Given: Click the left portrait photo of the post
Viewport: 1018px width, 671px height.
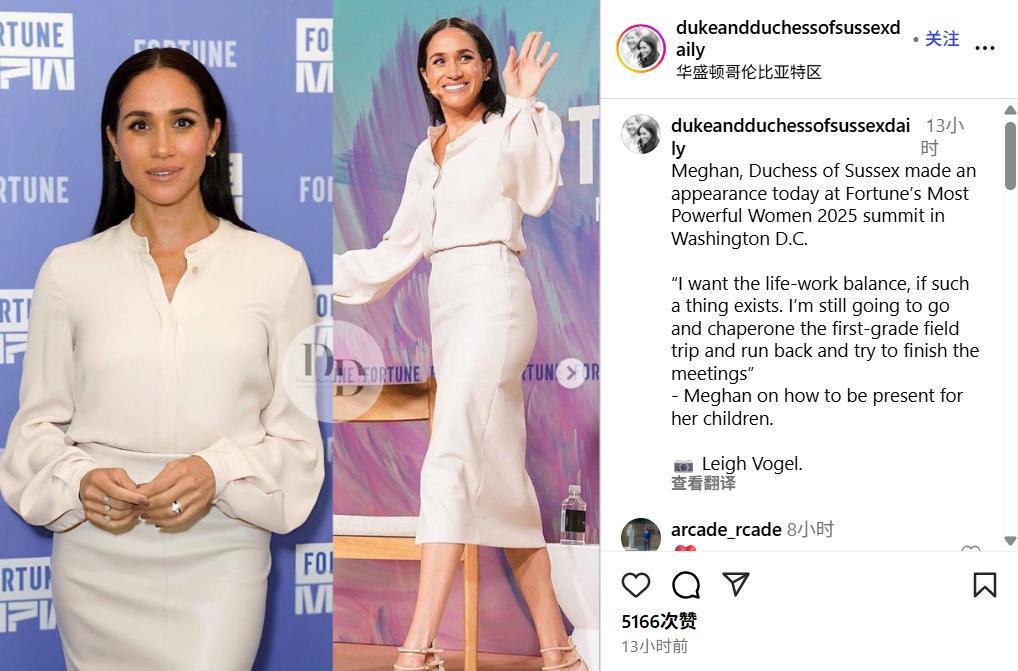Looking at the screenshot, I should point(166,336).
